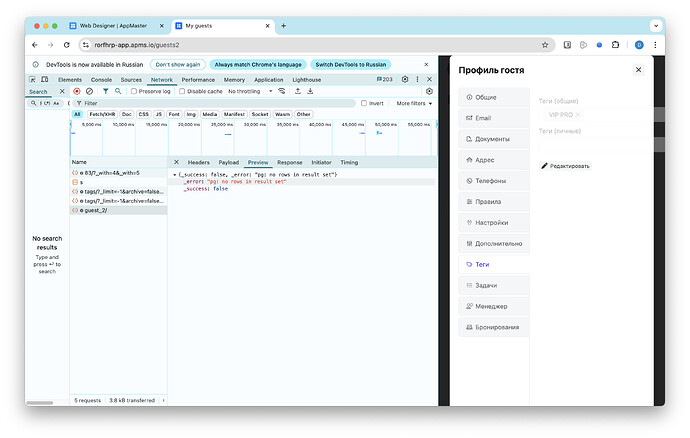Remove the VIP PRO tag x
The width and height of the screenshot is (690, 438).
click(577, 114)
